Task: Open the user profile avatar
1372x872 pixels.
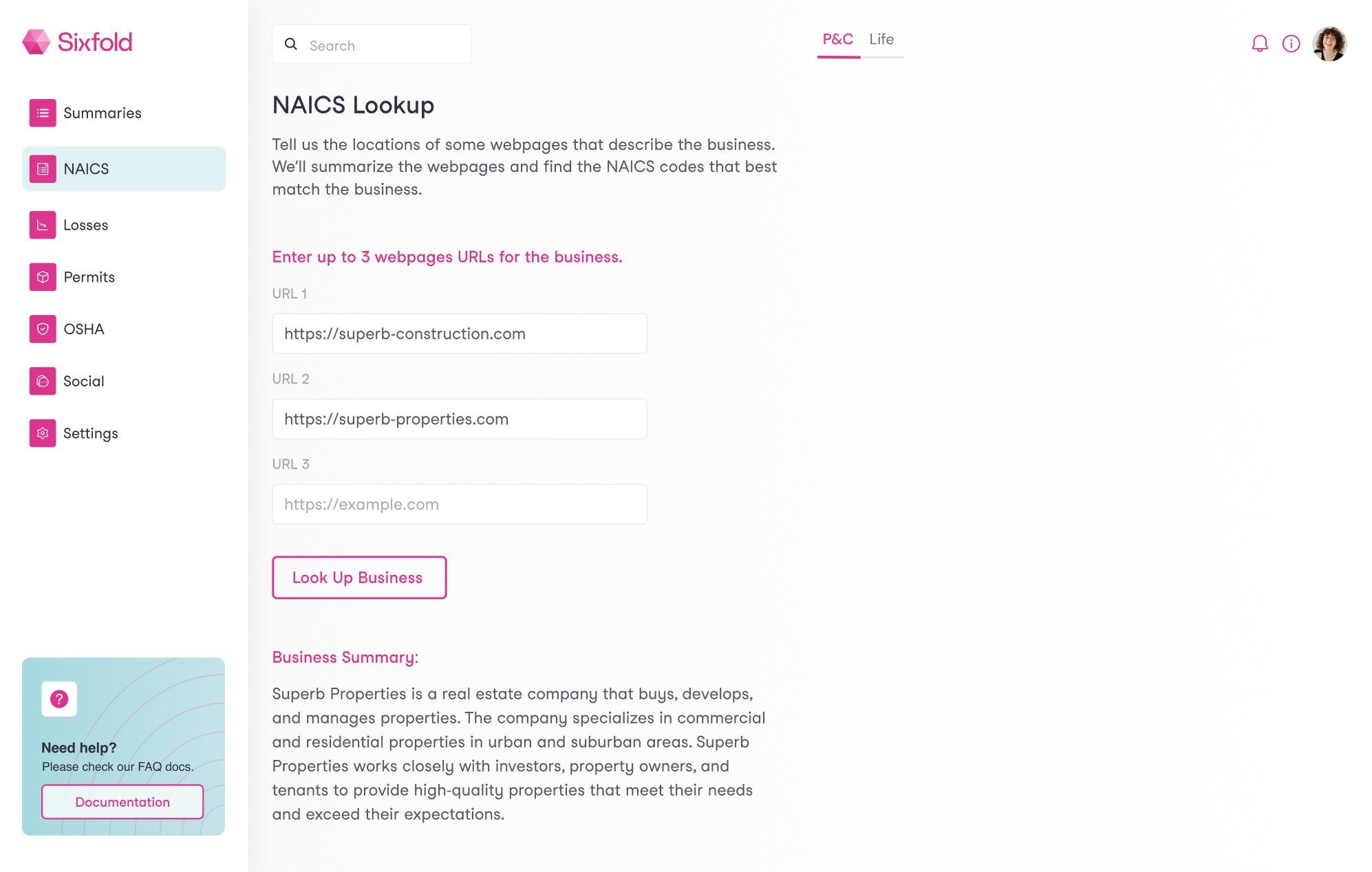Action: [x=1329, y=44]
